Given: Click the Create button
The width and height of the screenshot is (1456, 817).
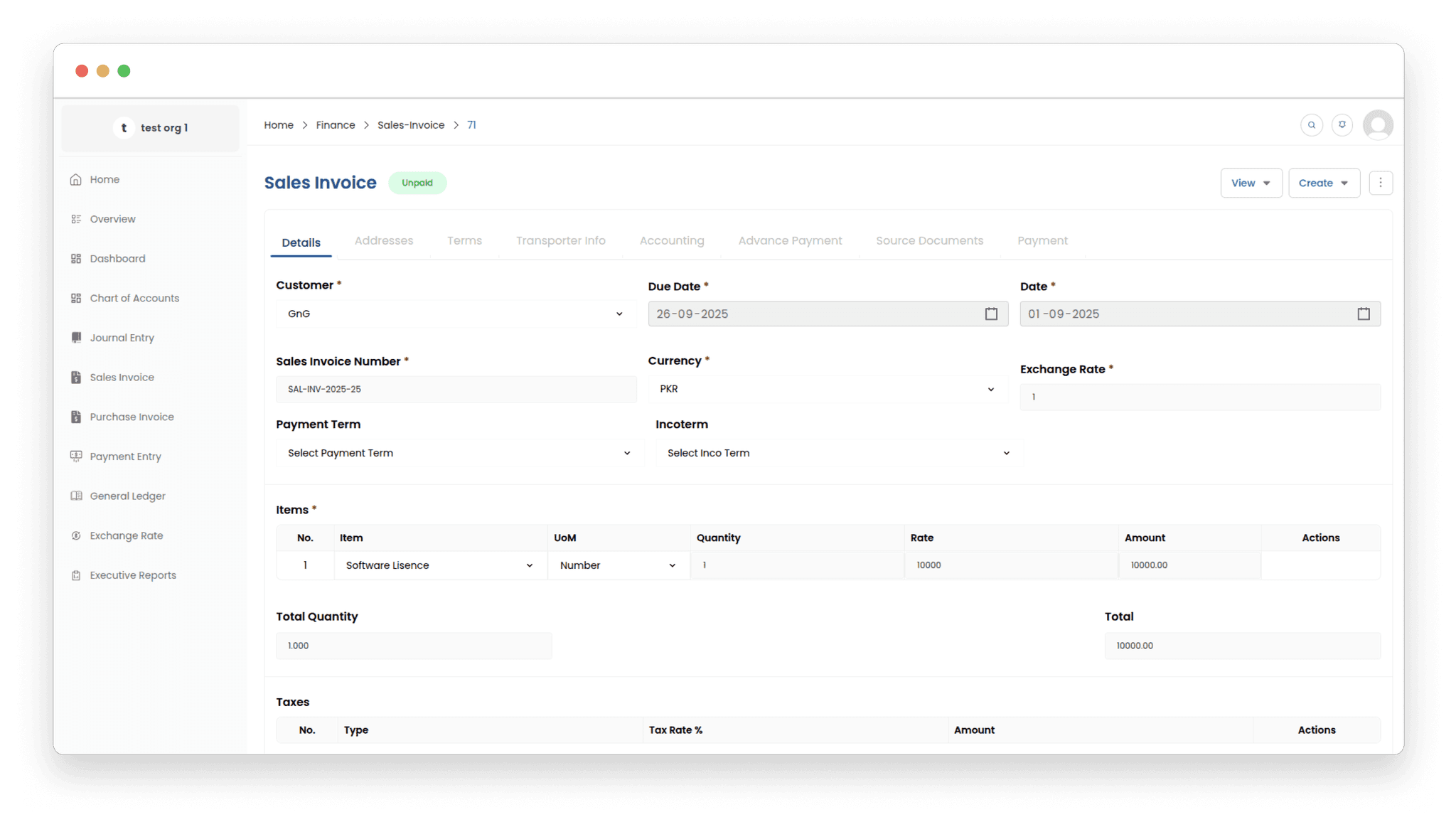Looking at the screenshot, I should 1323,183.
